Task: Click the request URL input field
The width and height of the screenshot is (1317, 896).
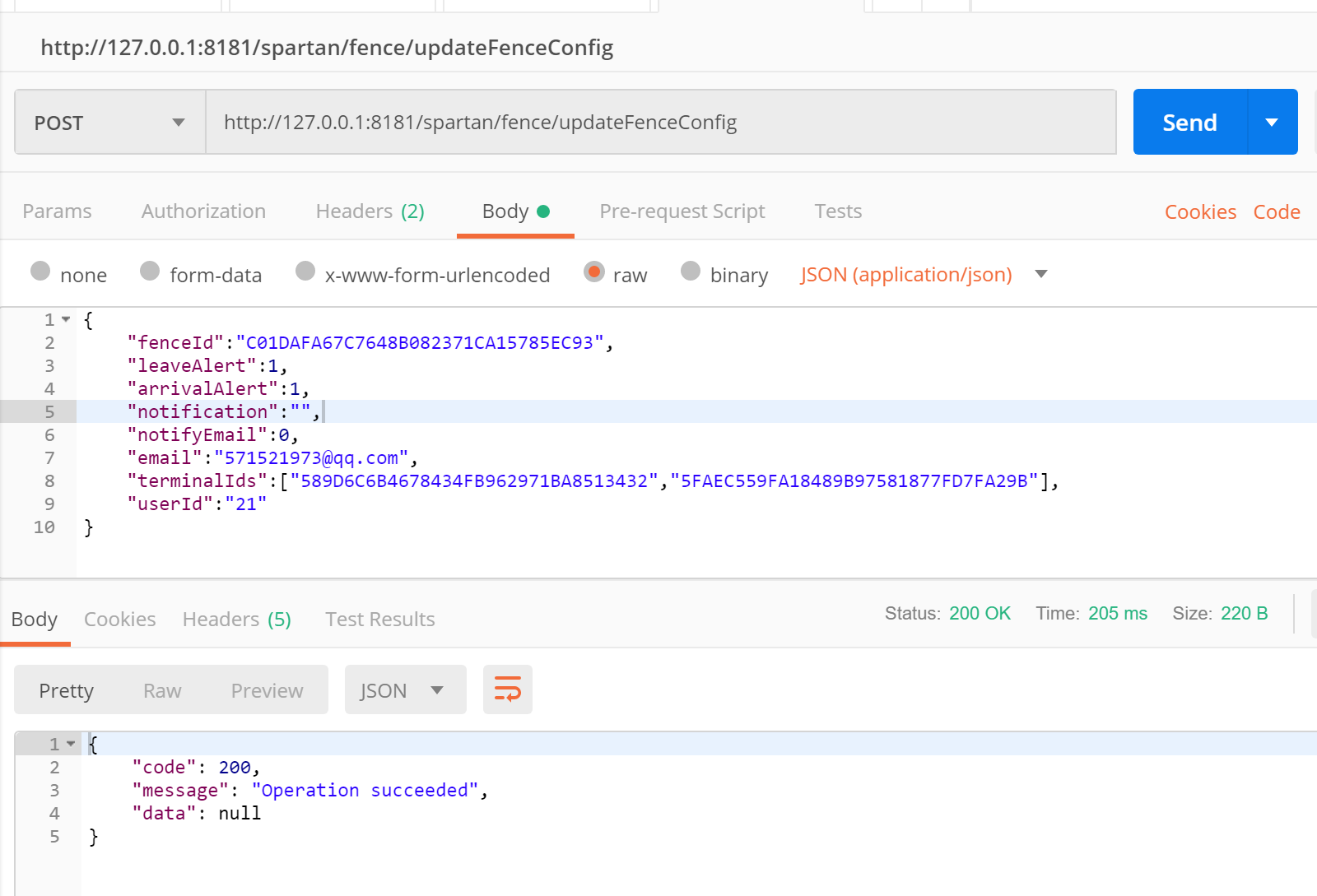Action: pyautogui.click(x=660, y=123)
